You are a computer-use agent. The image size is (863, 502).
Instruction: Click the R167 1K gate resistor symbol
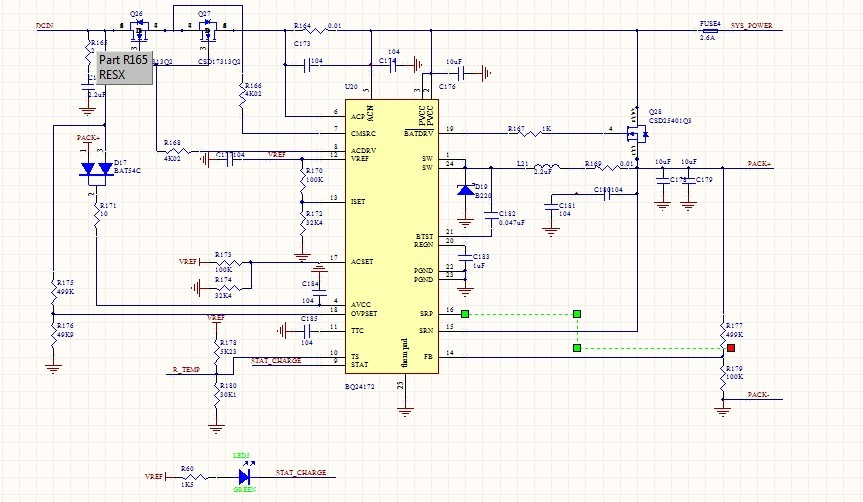[x=530, y=133]
